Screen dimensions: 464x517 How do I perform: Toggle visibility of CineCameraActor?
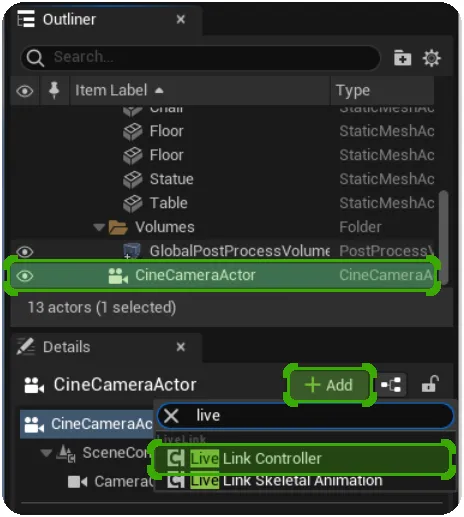(25, 276)
